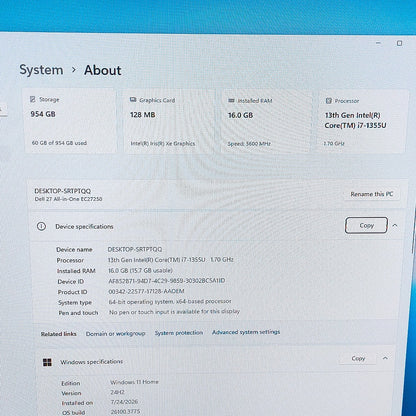The image size is (416, 416).
Task: Click the Windows logo icon
Action: tap(47, 362)
